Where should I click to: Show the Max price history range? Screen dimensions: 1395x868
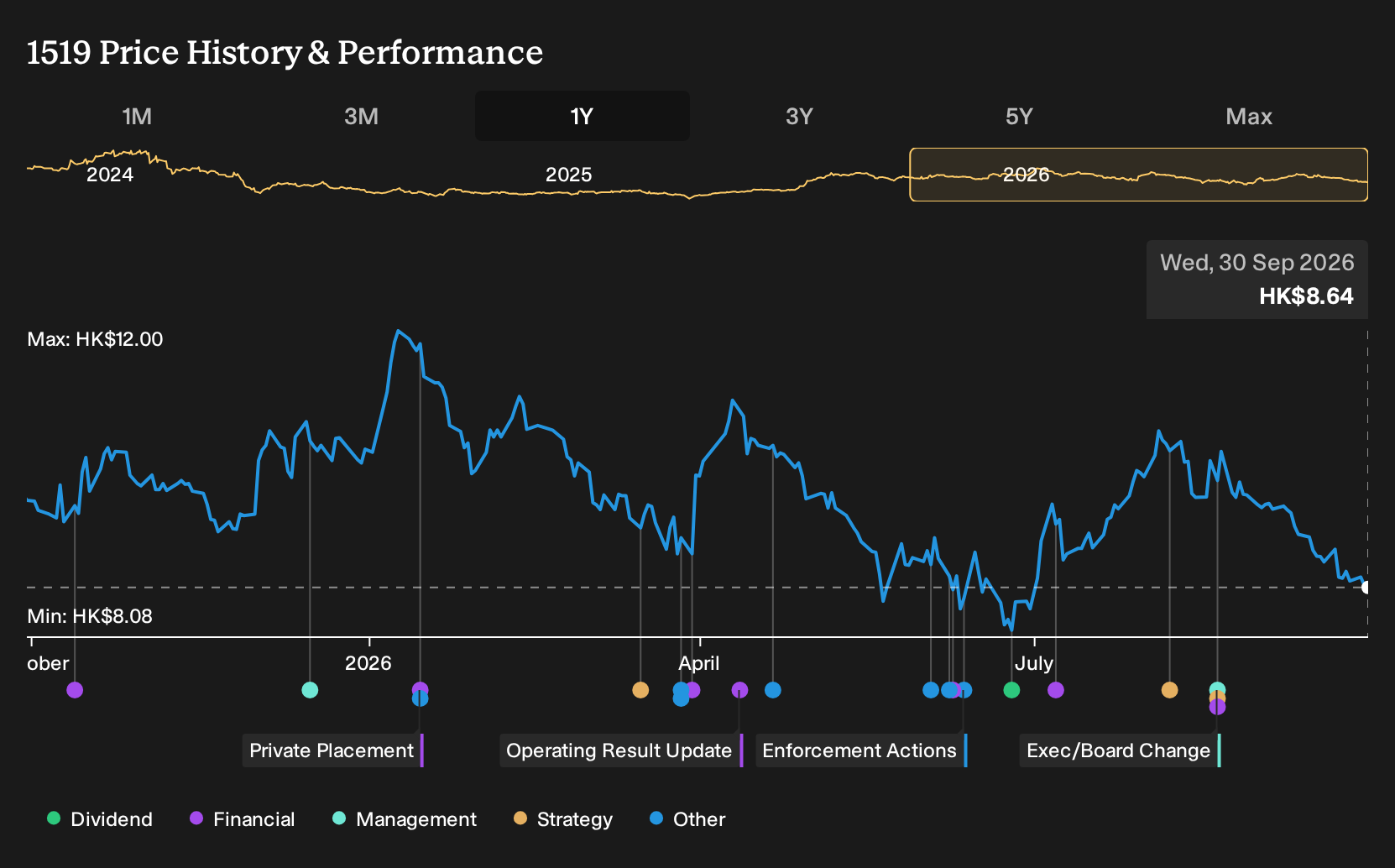click(1249, 116)
